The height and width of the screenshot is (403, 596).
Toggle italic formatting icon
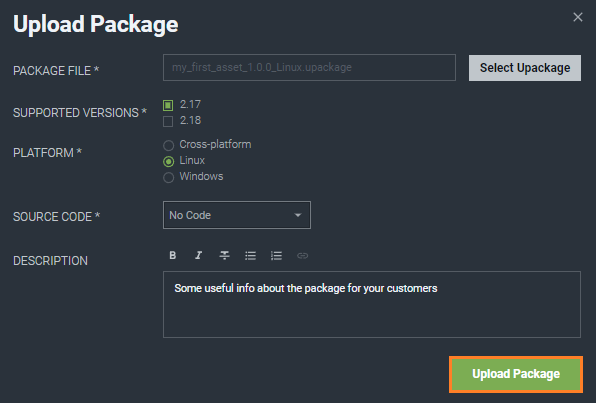coord(198,255)
